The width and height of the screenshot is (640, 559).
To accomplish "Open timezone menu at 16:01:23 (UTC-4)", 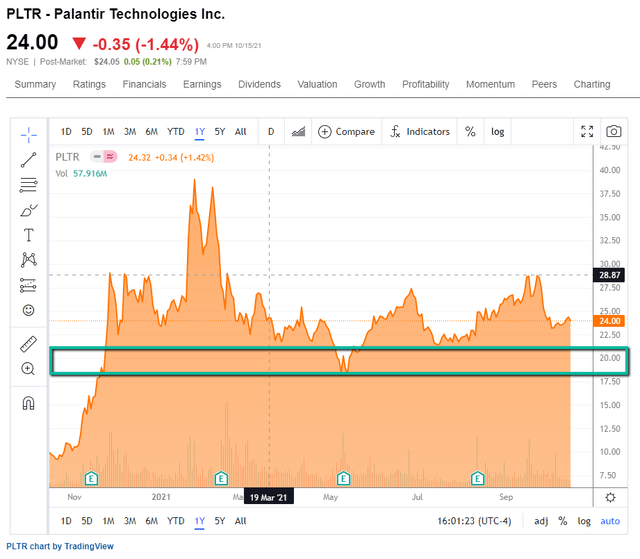I will [474, 521].
